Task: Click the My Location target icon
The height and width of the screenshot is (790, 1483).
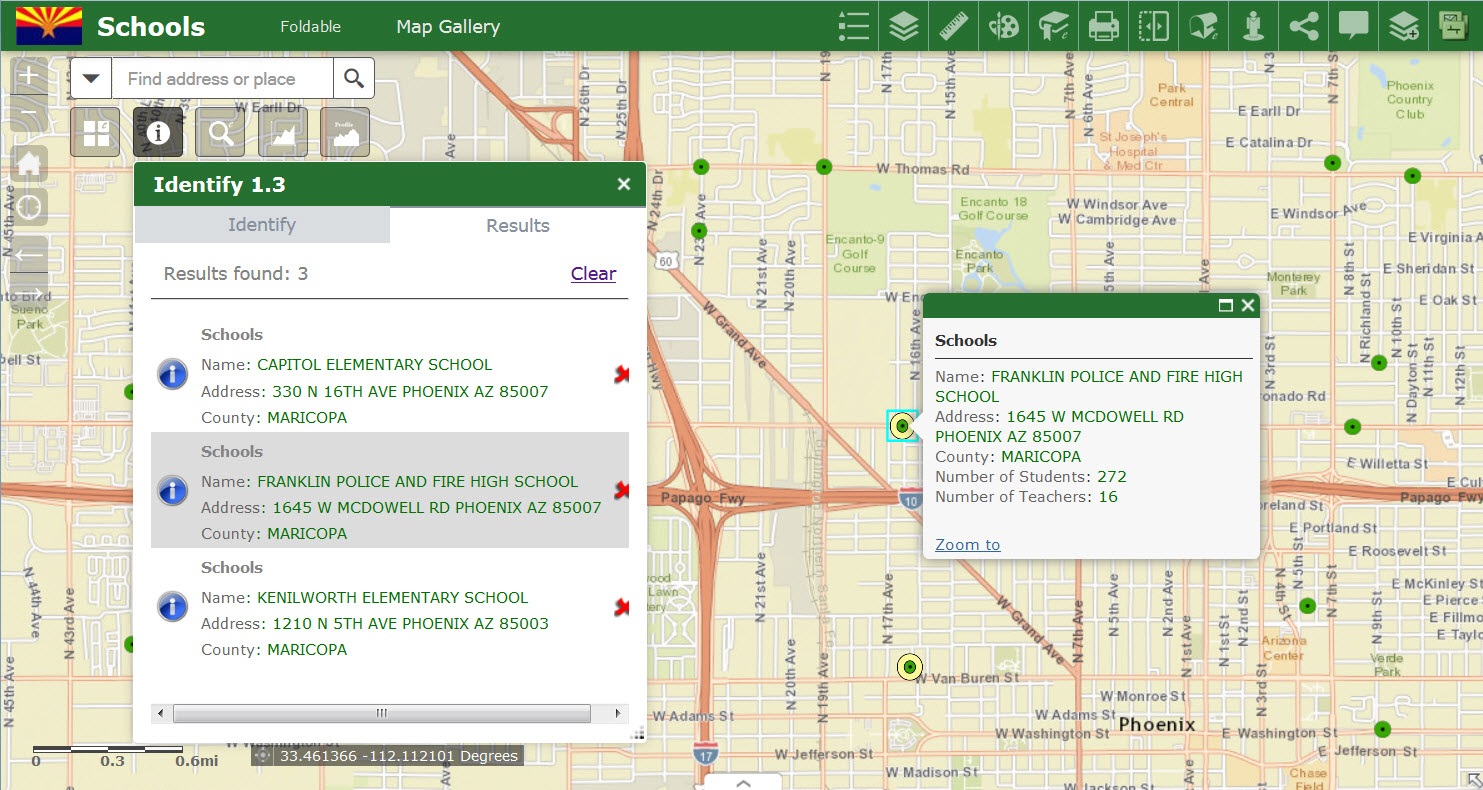Action: pyautogui.click(x=29, y=207)
